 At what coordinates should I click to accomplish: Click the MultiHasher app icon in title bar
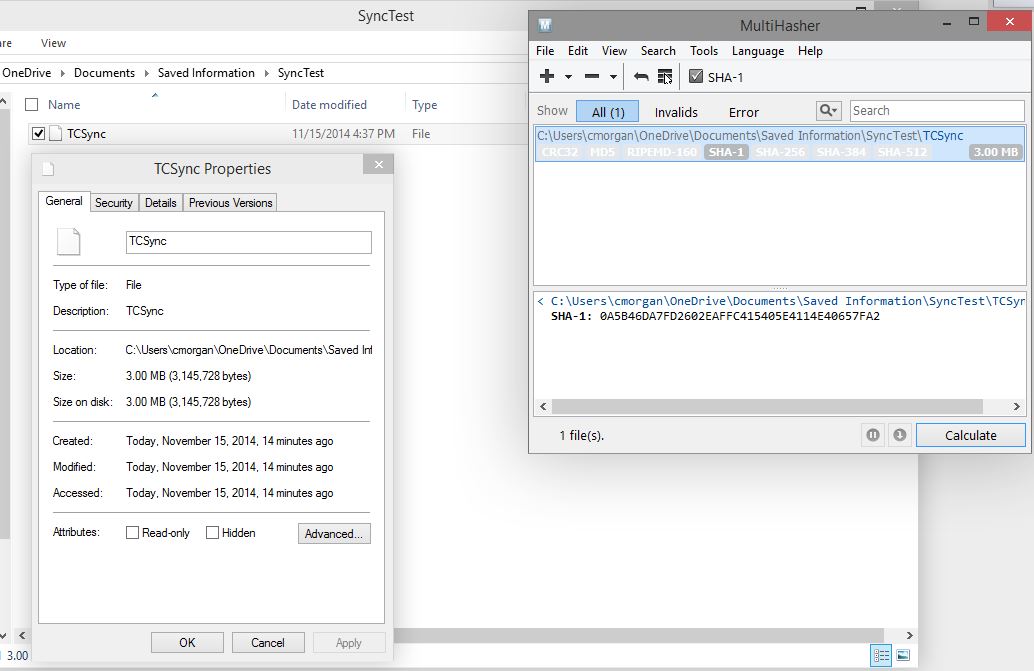pyautogui.click(x=545, y=25)
